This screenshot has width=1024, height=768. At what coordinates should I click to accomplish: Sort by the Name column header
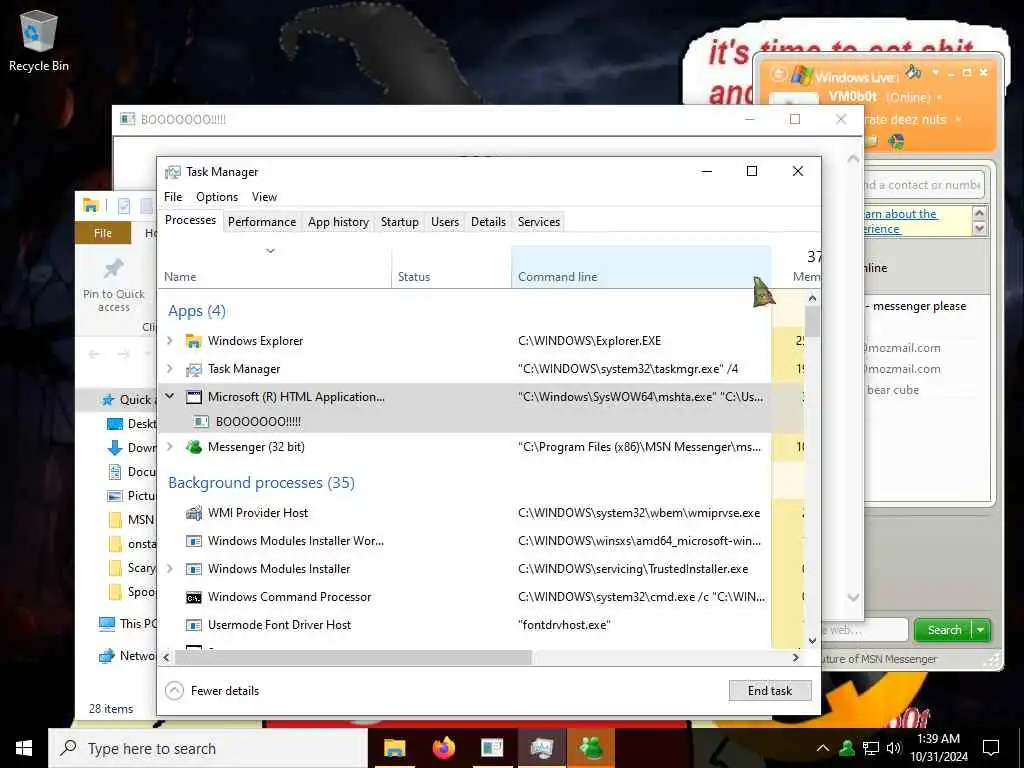point(275,268)
